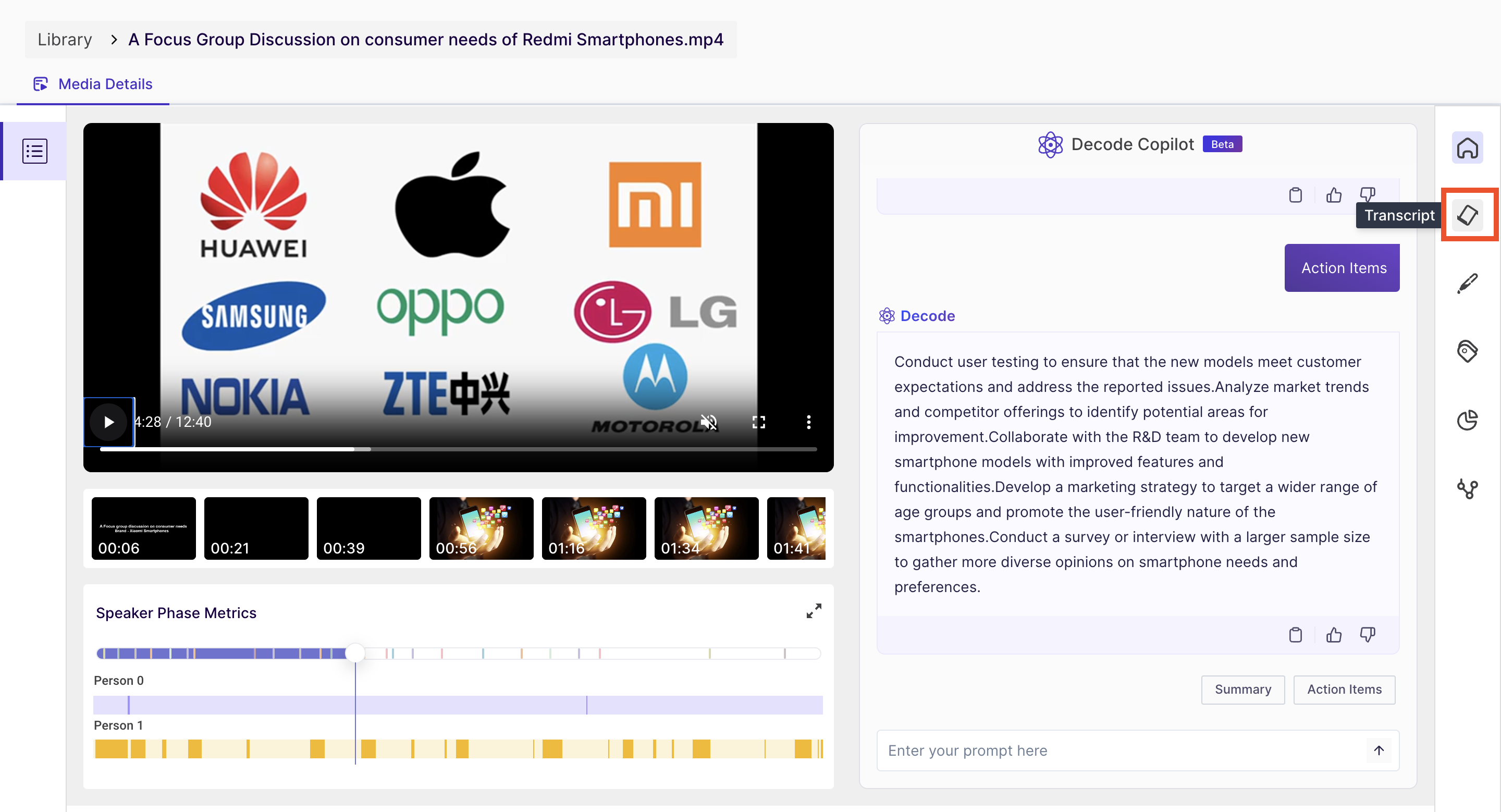The width and height of the screenshot is (1501, 812).
Task: Click the Person 1 speaking track
Action: pos(458,748)
